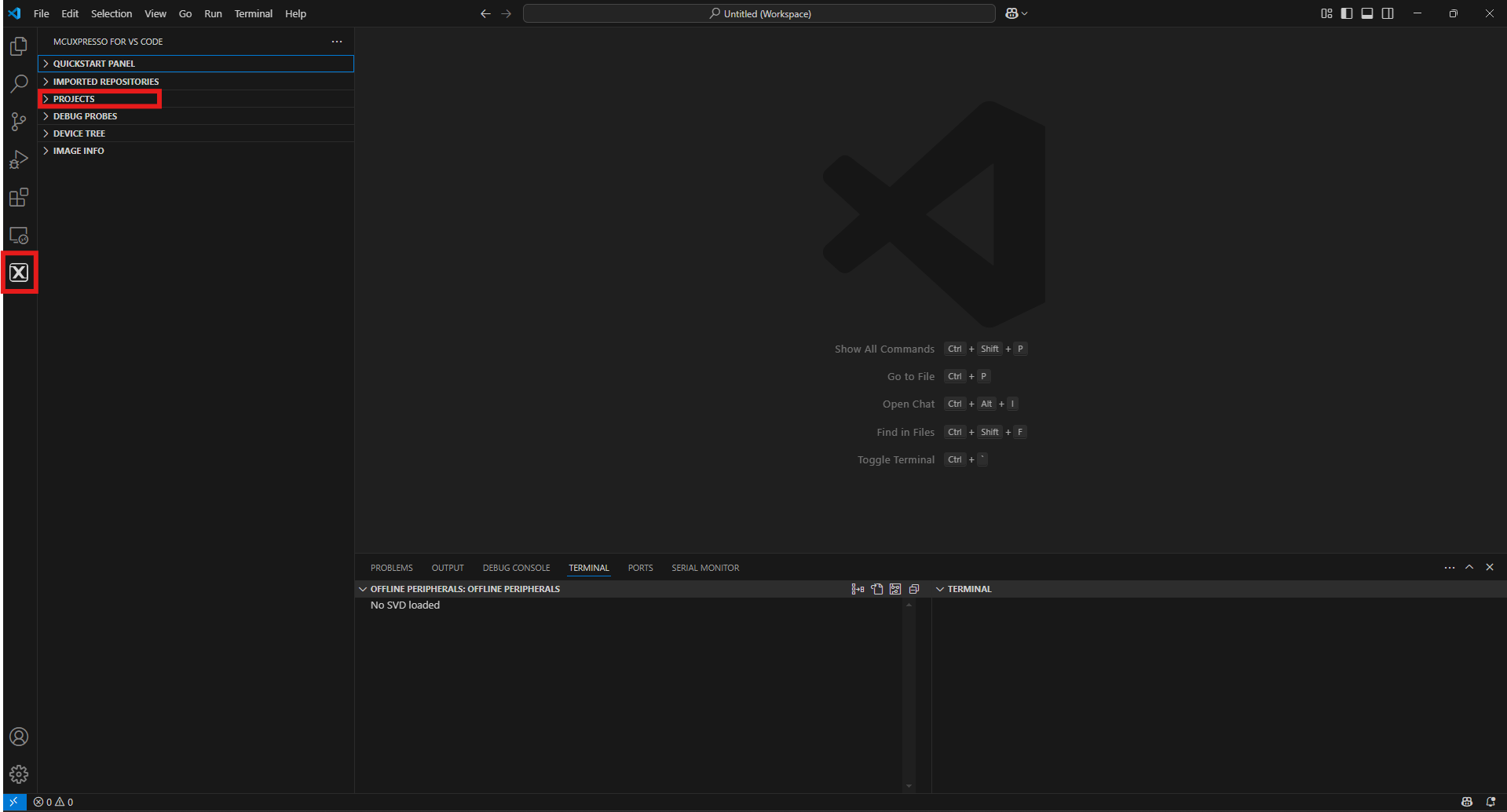Open the Run and Debug icon
Image resolution: width=1507 pixels, height=812 pixels.
(x=19, y=159)
